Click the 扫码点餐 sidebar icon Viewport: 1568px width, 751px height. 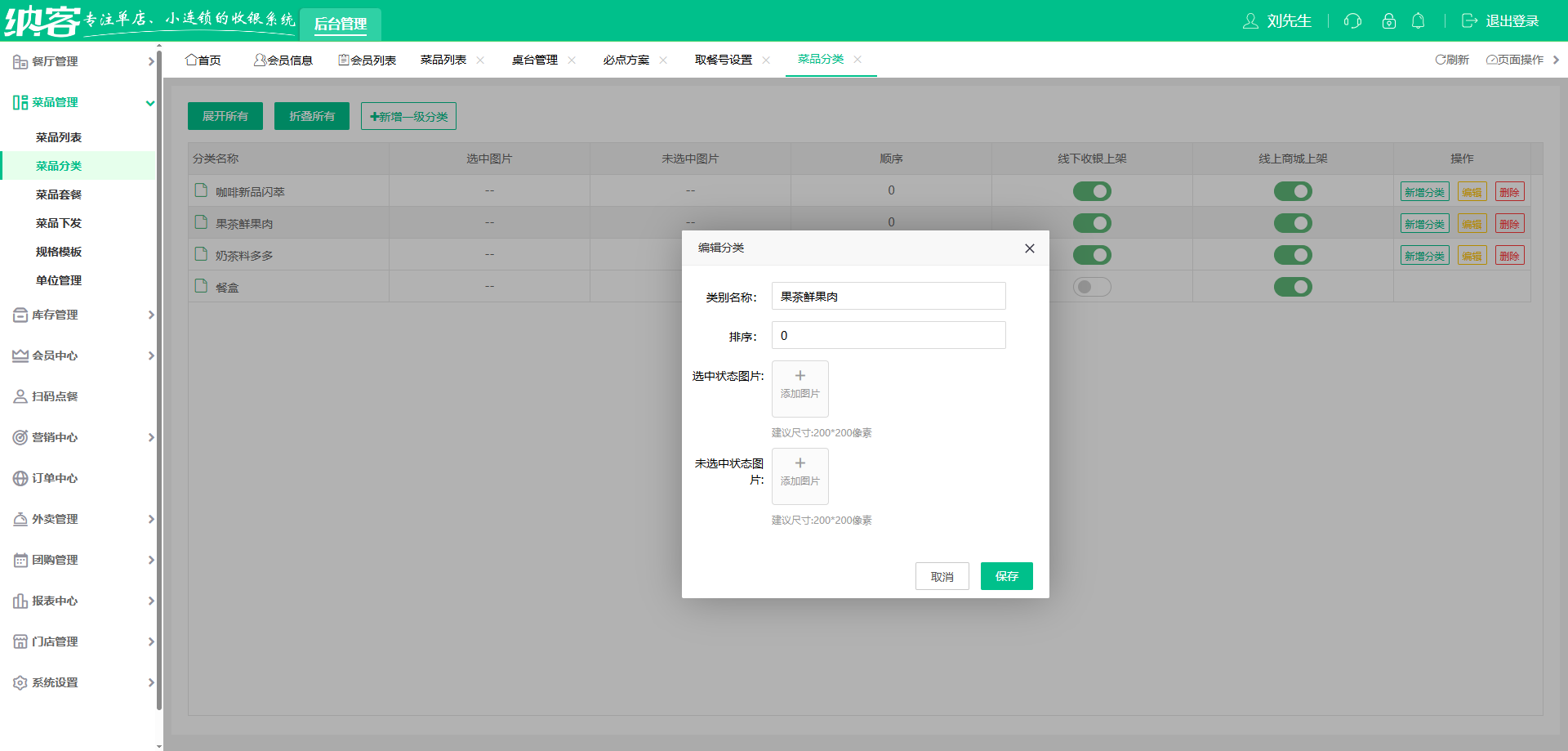pos(20,396)
